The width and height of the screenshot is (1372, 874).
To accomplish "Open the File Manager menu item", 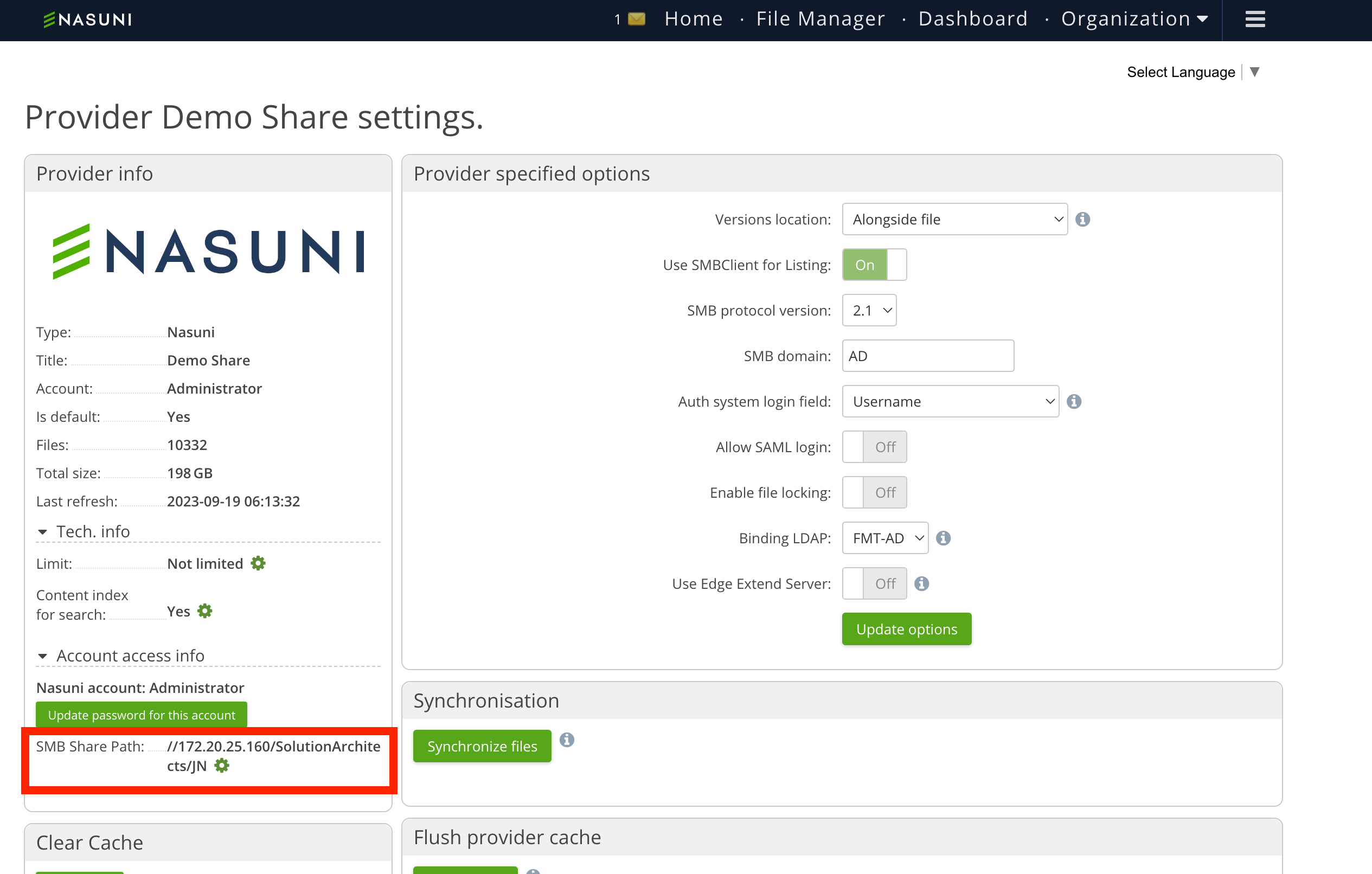I will tap(820, 19).
